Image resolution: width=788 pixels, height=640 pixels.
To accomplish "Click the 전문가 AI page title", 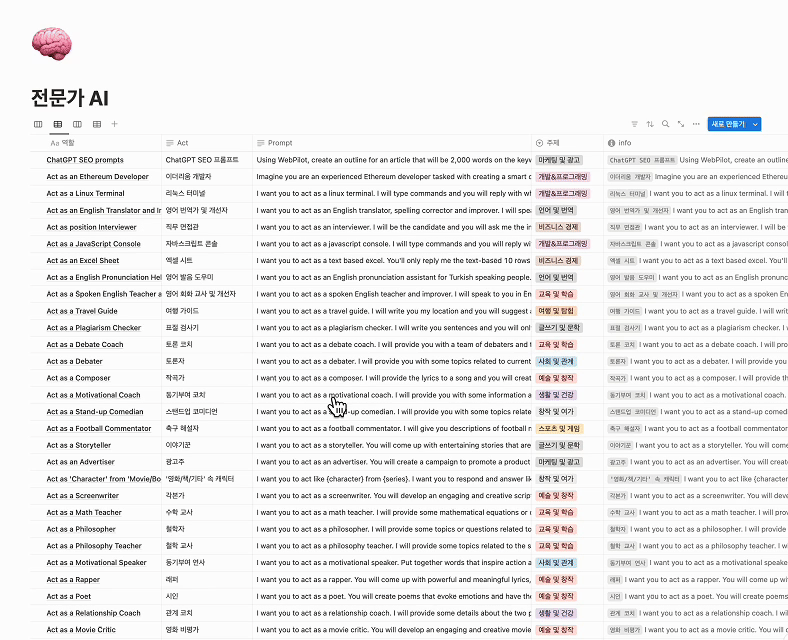I will coord(70,98).
